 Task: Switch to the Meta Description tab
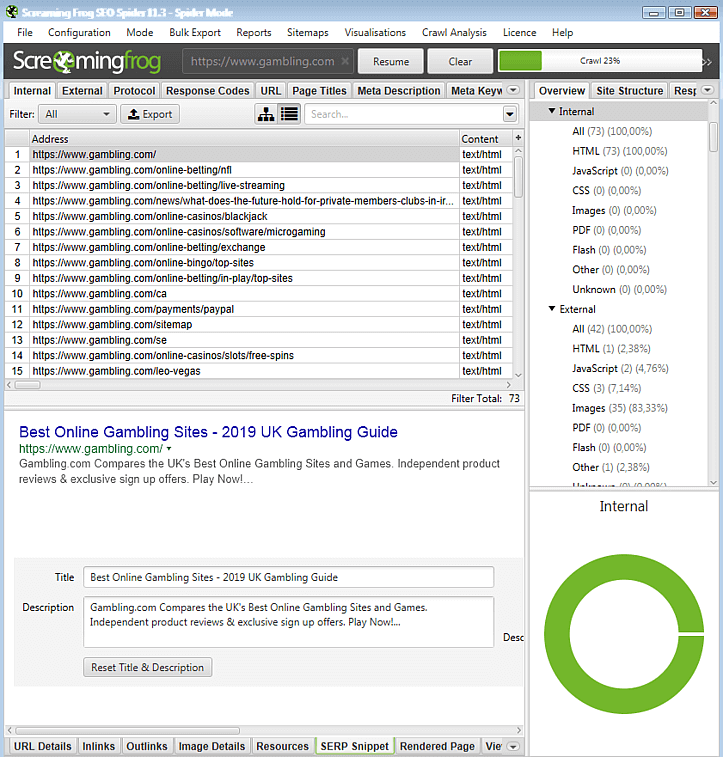(399, 91)
